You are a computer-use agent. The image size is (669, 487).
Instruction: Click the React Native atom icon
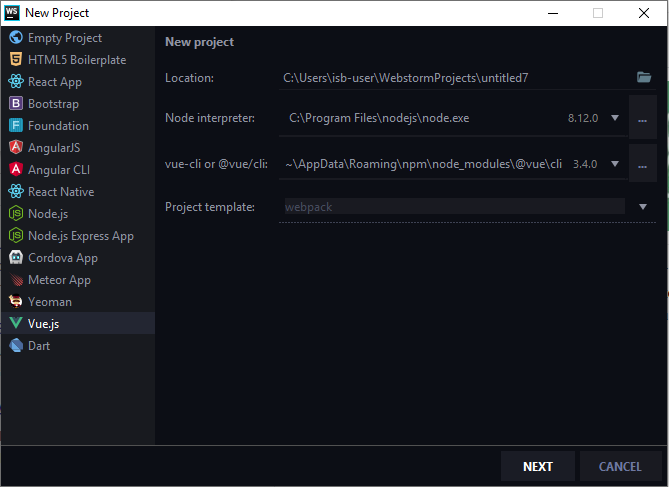pyautogui.click(x=16, y=191)
